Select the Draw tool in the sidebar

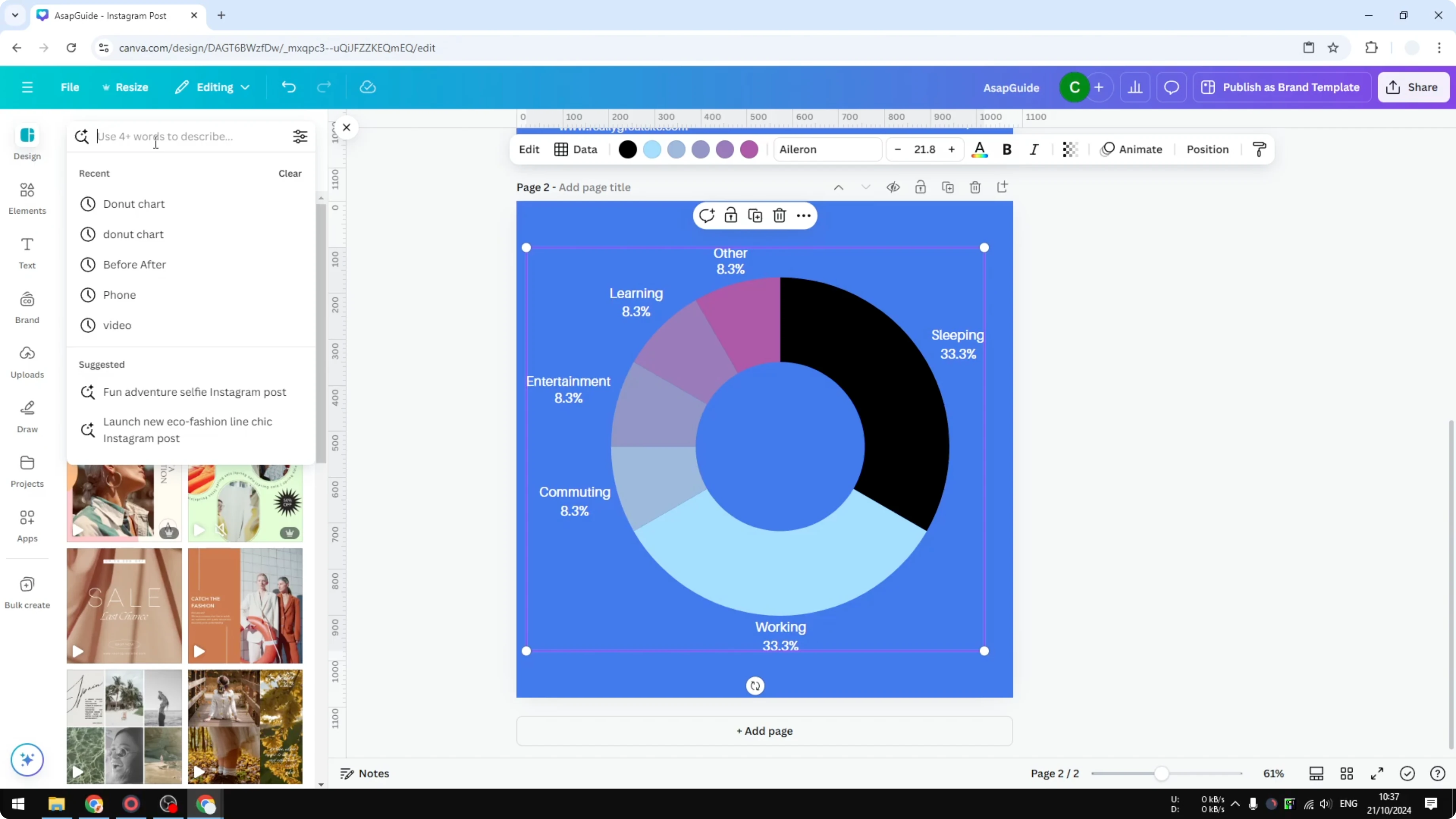click(x=27, y=416)
